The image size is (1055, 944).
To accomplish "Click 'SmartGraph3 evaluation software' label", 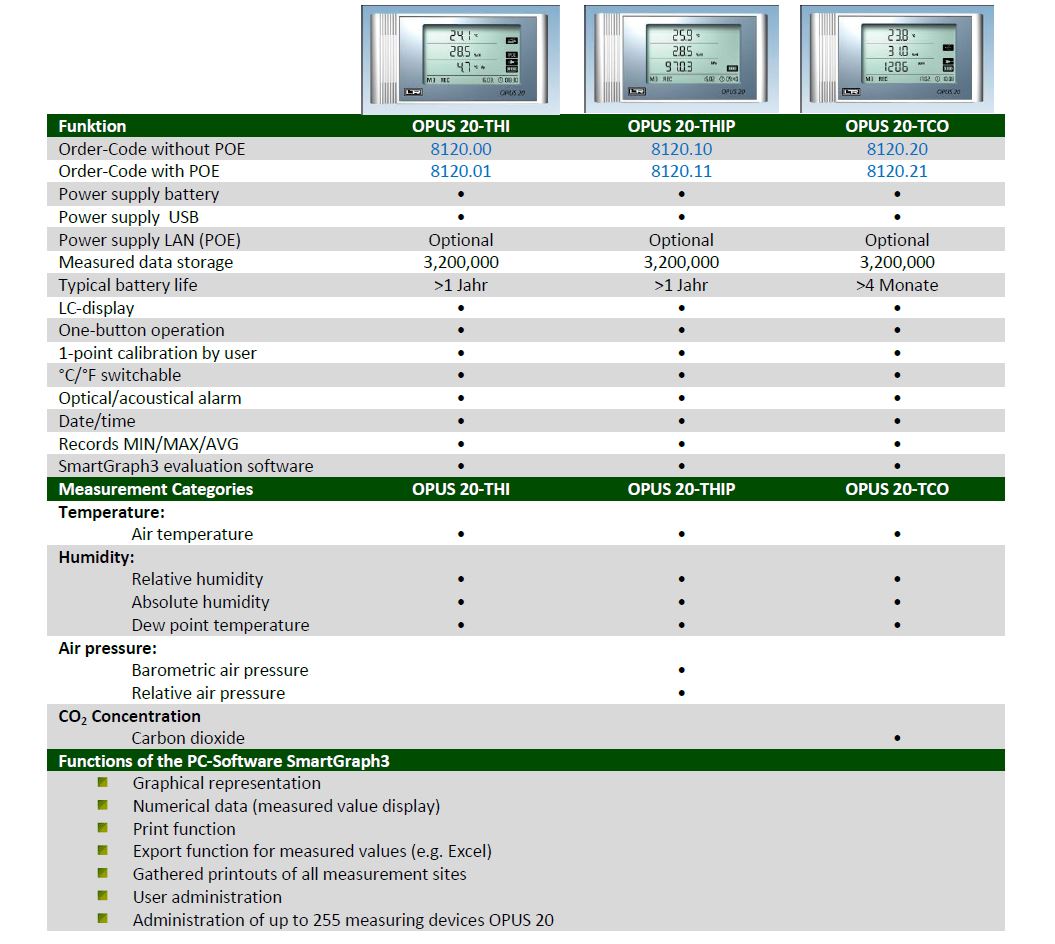I will point(186,466).
